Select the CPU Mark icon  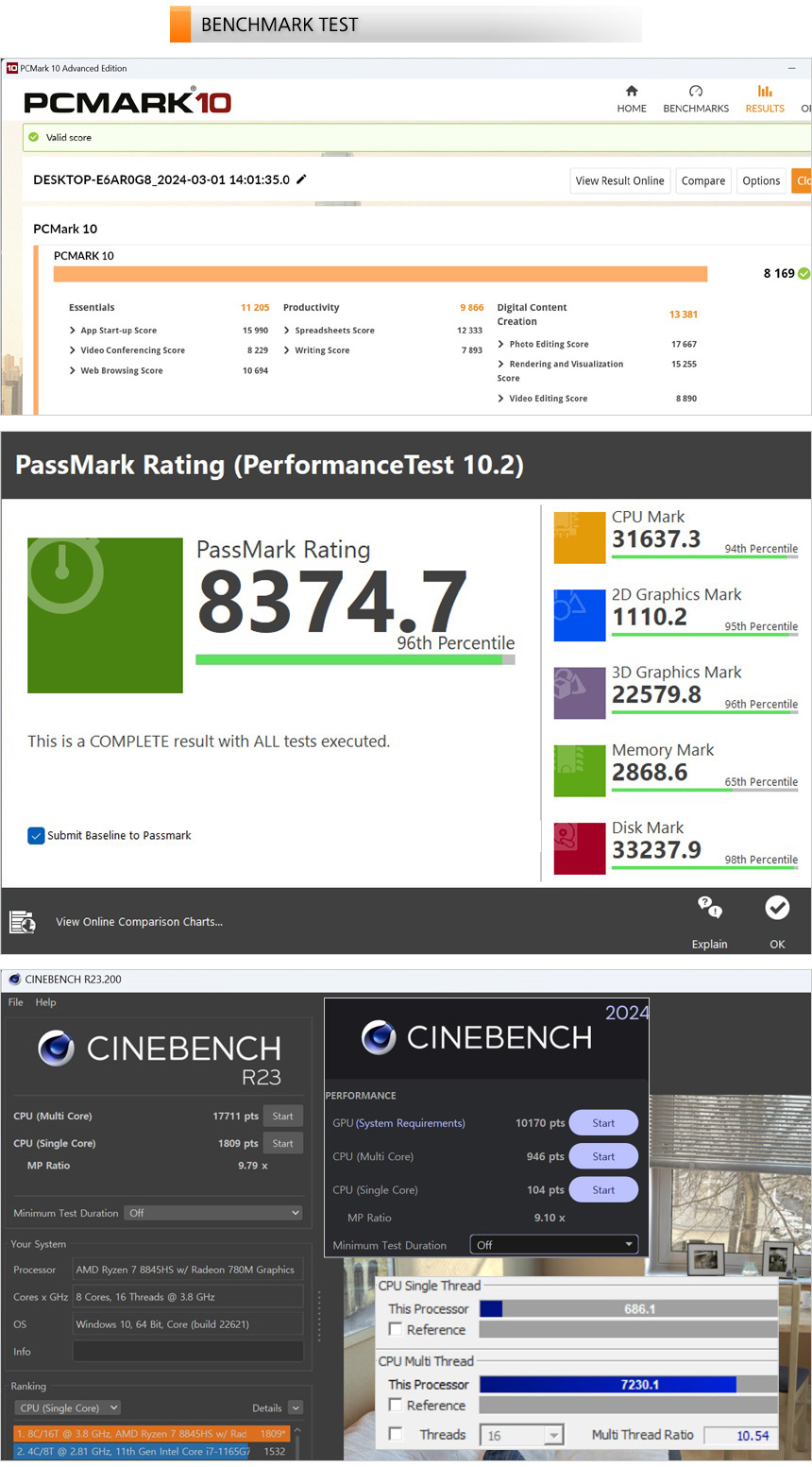[x=579, y=537]
